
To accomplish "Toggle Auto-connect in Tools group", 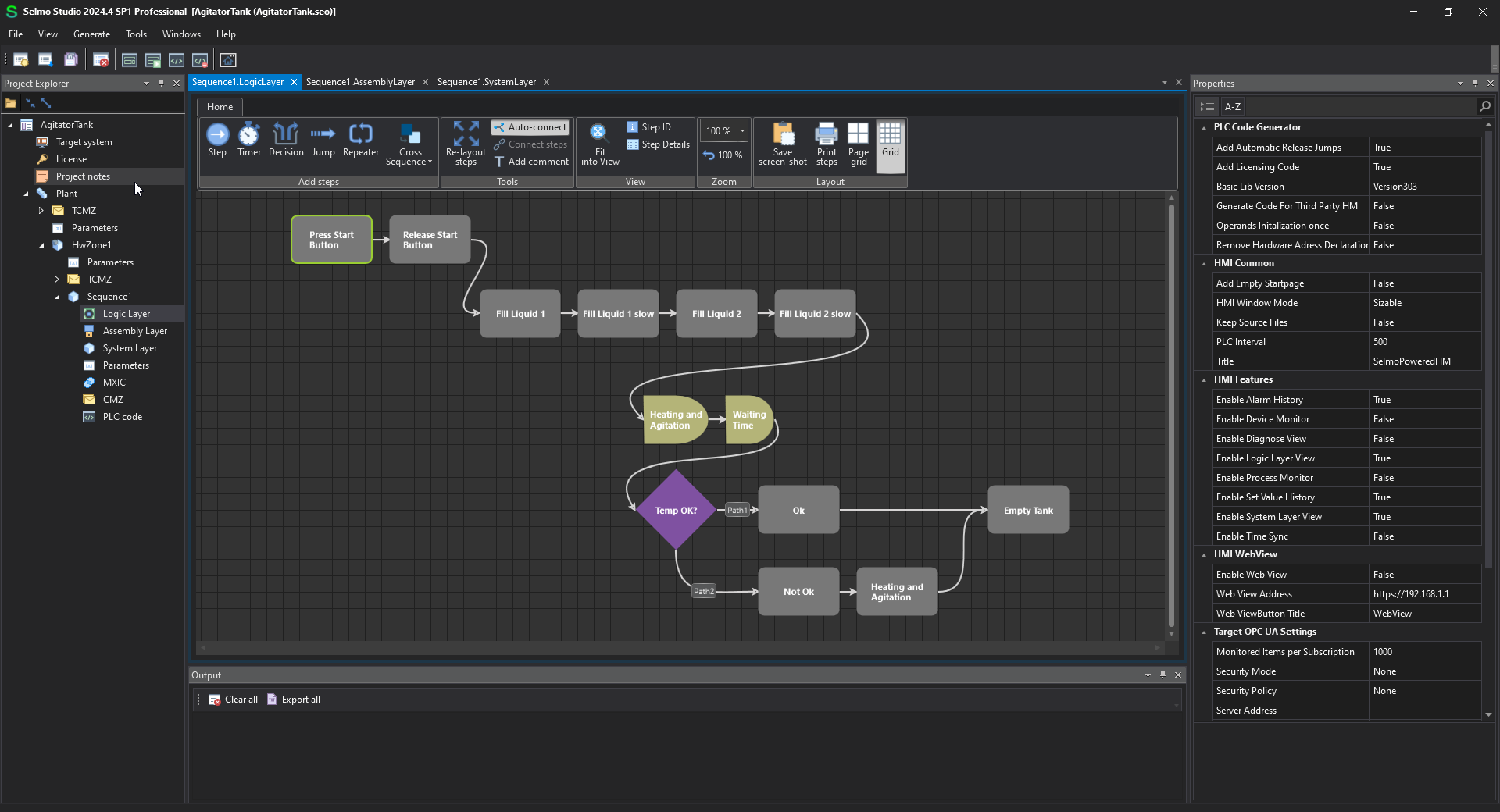I will tap(530, 127).
